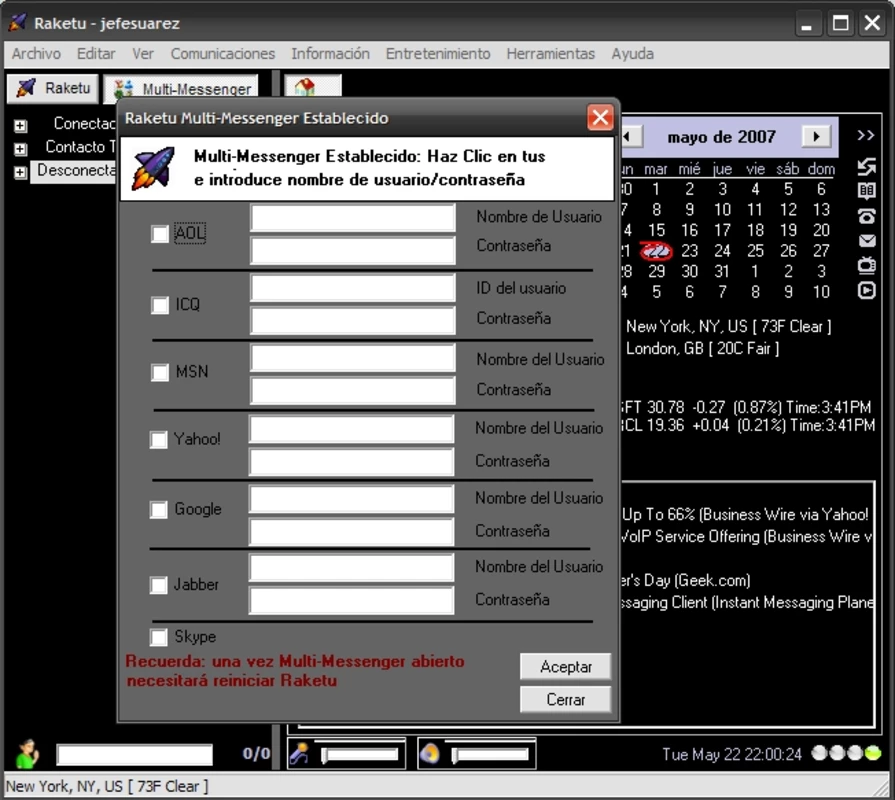This screenshot has height=800, width=895.
Task: Click the TV icon in right sidebar
Action: point(866,265)
